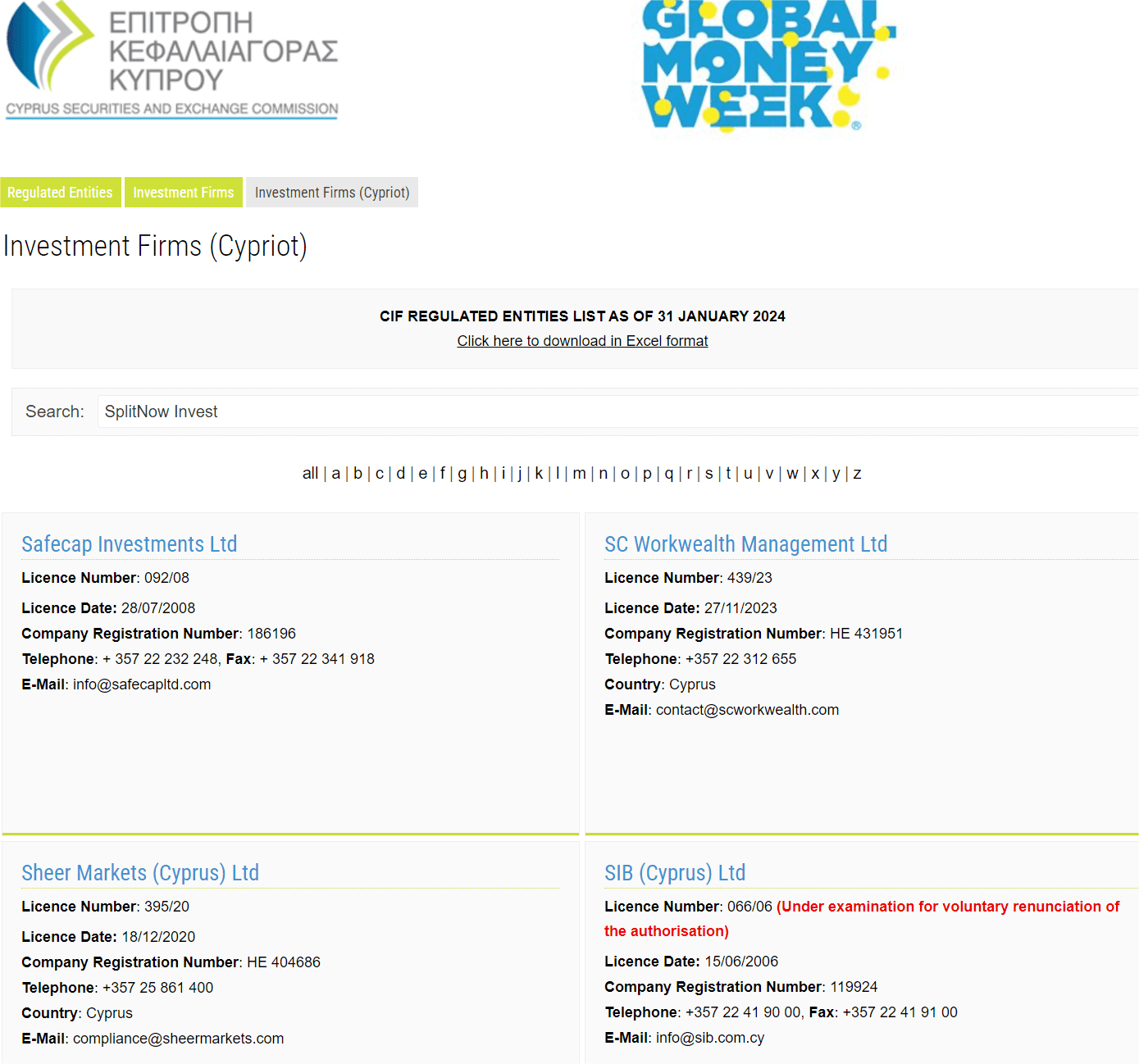Filter firms by letter o
1139x1064 pixels.
[626, 474]
